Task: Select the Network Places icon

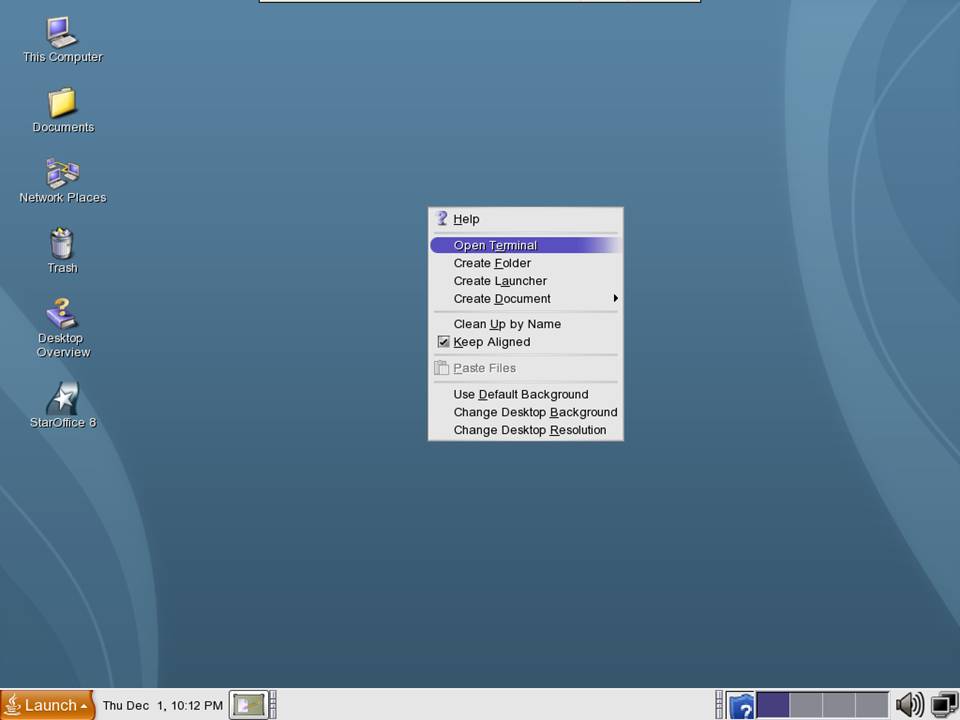Action: 62,181
